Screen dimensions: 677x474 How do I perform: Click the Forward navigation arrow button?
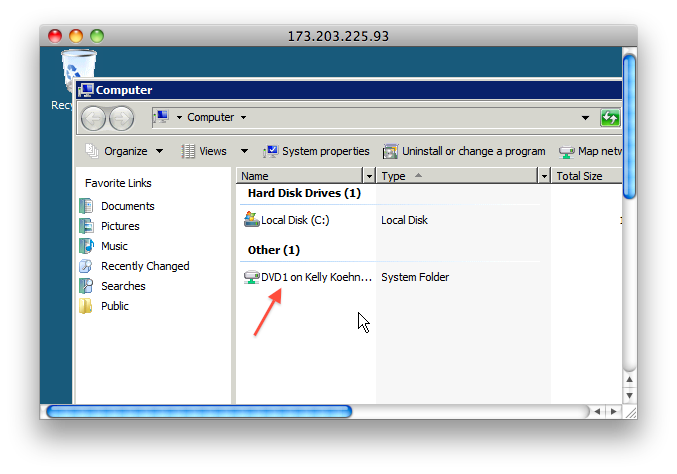click(x=121, y=118)
